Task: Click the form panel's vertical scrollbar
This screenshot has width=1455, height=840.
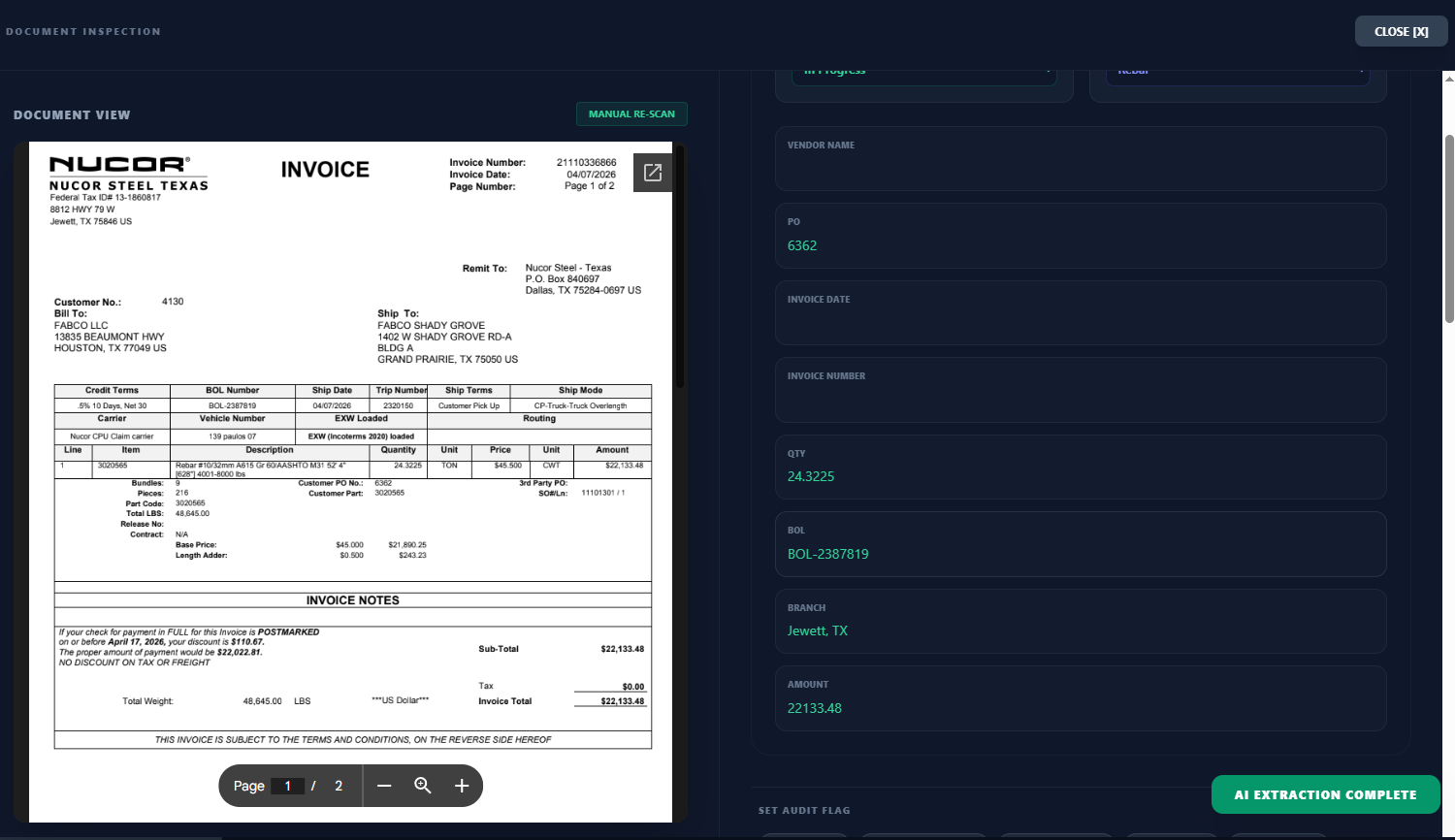Action: coord(1449,228)
